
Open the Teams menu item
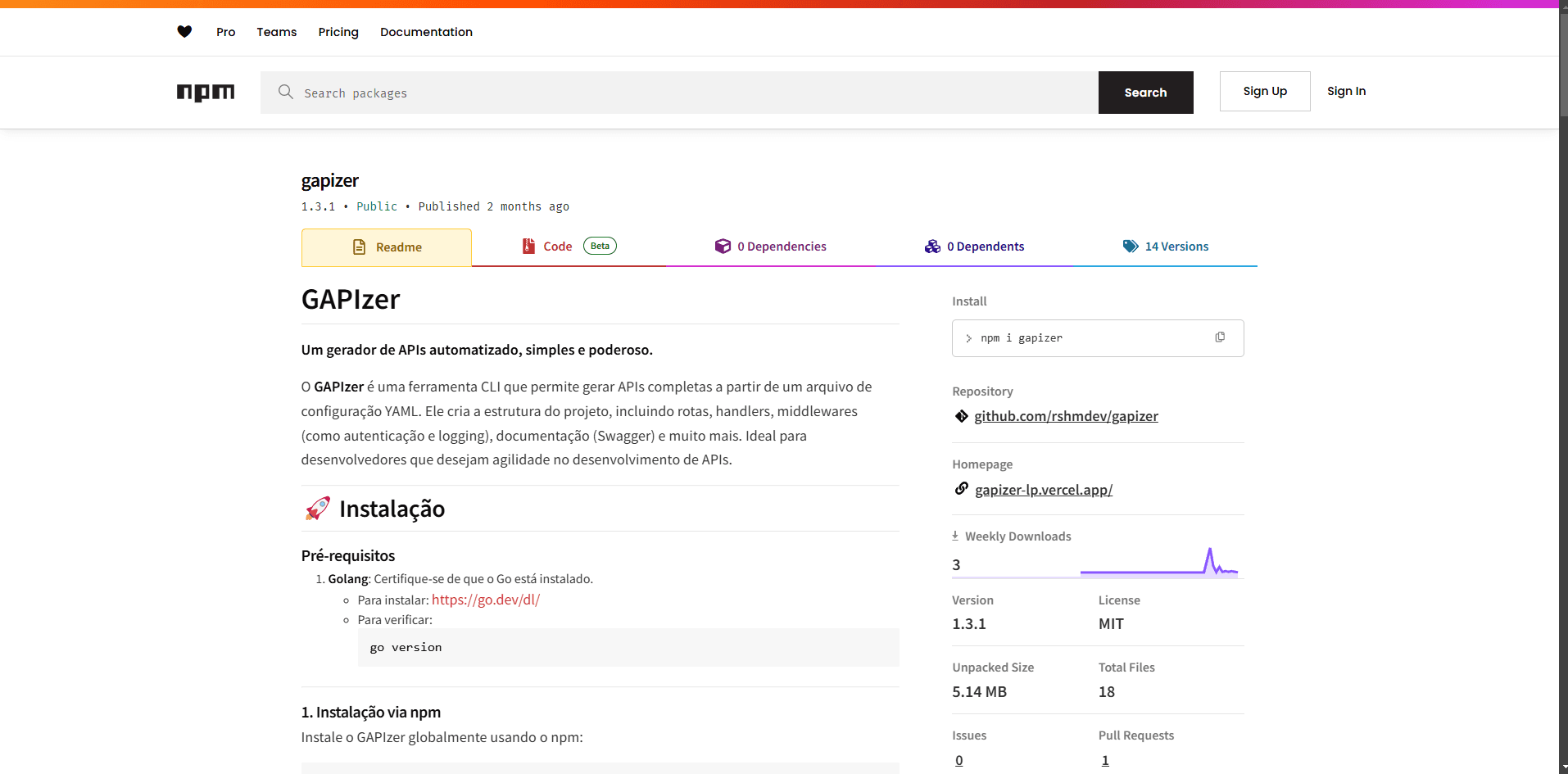[277, 32]
